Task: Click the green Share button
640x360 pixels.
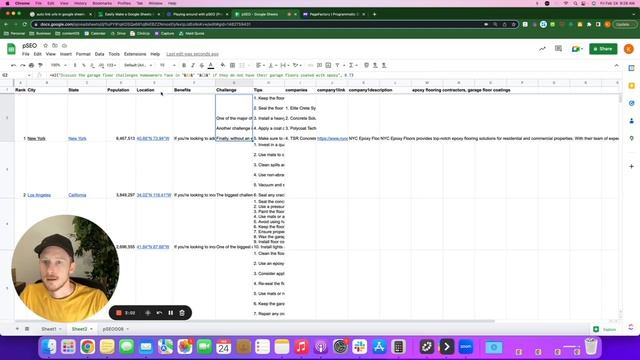Action: tap(603, 49)
